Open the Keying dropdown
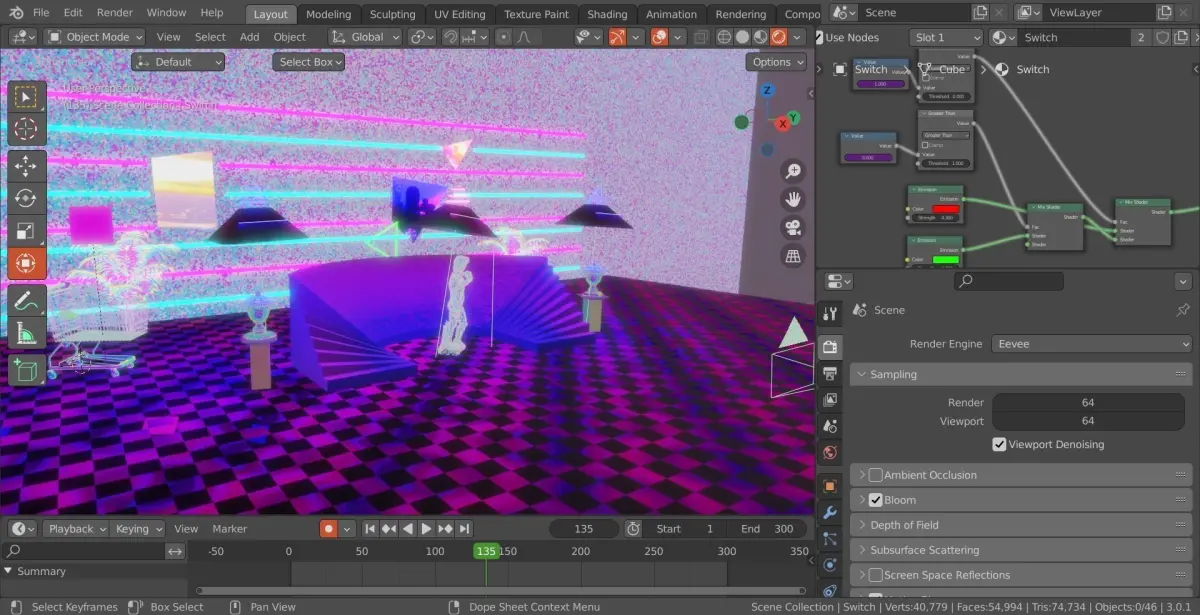This screenshot has height=615, width=1200. pos(137,529)
